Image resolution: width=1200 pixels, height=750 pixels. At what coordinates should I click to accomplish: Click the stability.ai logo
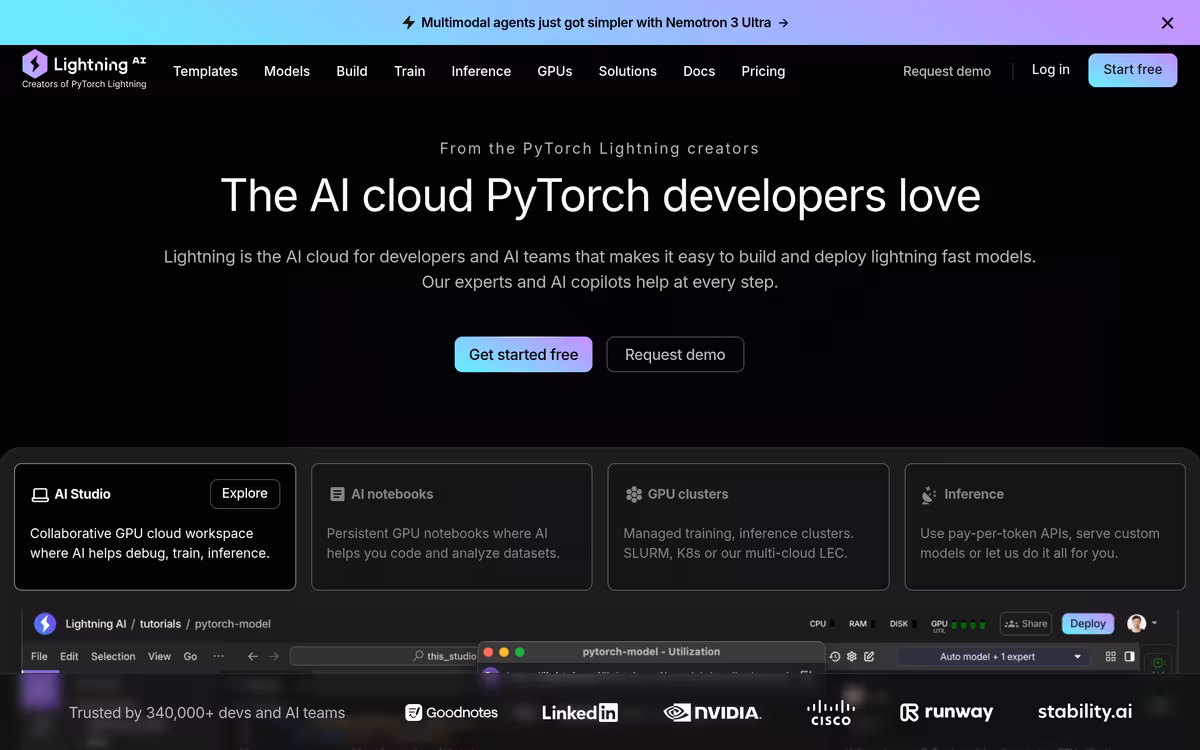tap(1085, 712)
